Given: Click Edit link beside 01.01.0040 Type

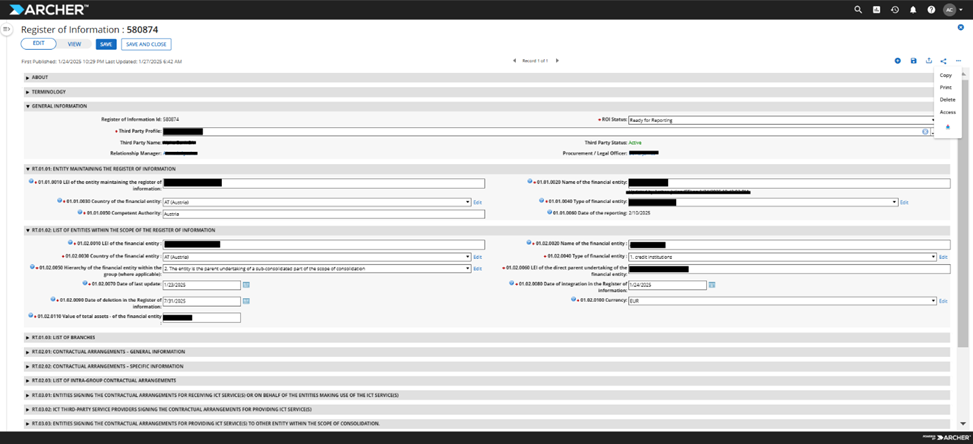Looking at the screenshot, I should tap(904, 203).
